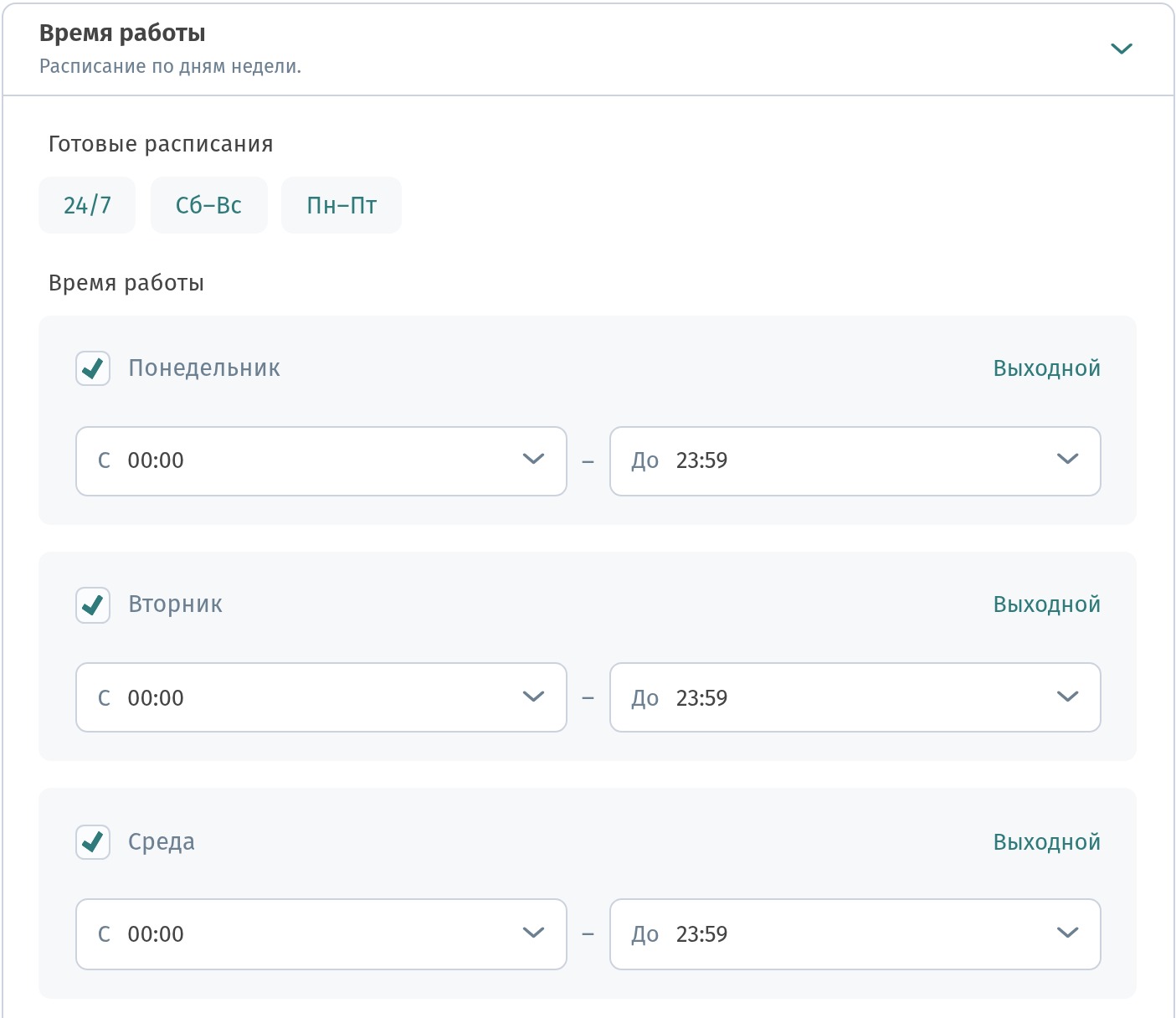
Task: Mark Среда as Выходной
Action: point(1046,842)
